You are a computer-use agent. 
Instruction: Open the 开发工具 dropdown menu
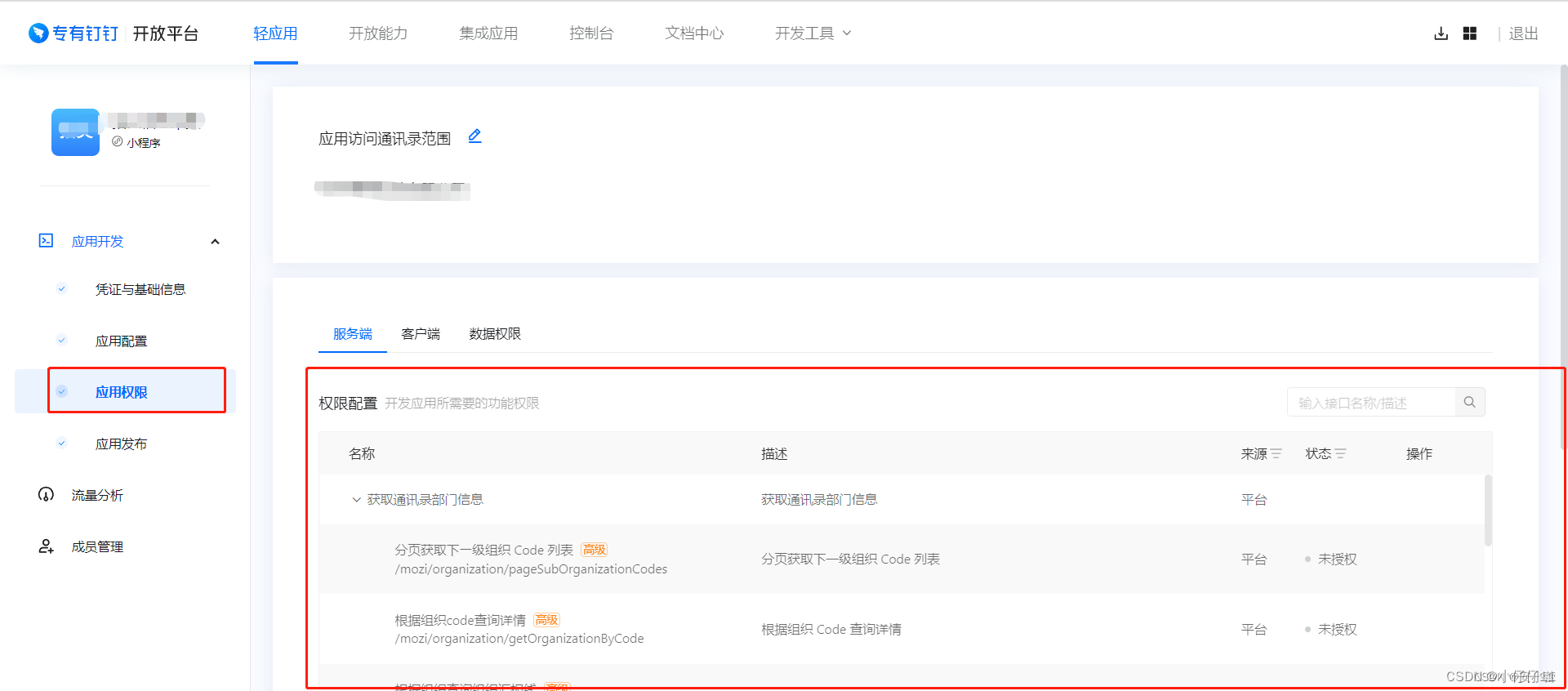(813, 33)
